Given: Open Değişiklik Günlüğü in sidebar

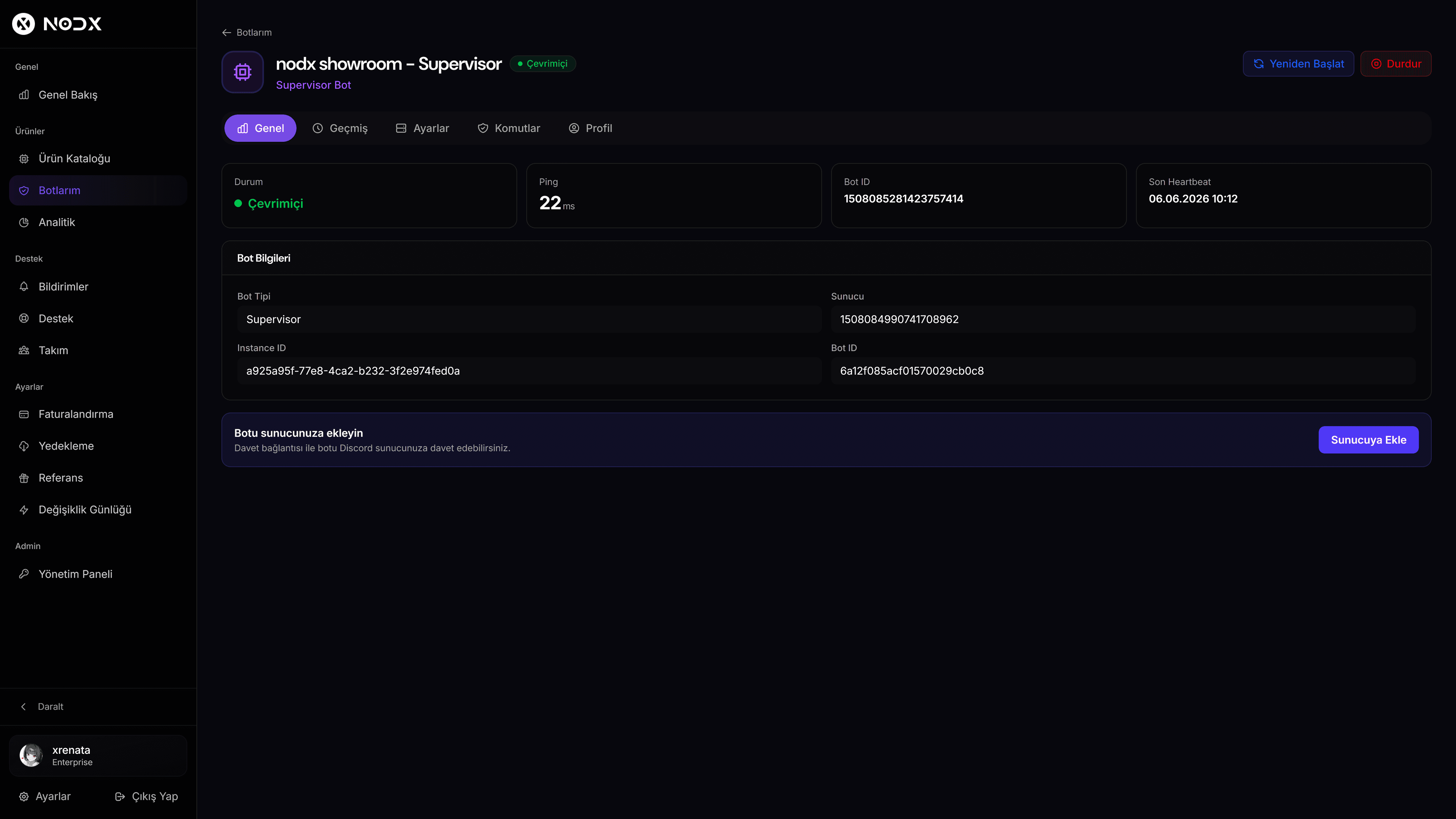Looking at the screenshot, I should [x=98, y=510].
